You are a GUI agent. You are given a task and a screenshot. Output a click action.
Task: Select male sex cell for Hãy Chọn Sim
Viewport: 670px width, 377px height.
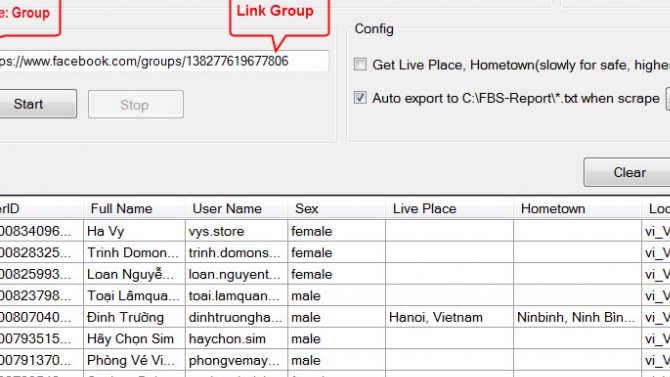[337, 339]
